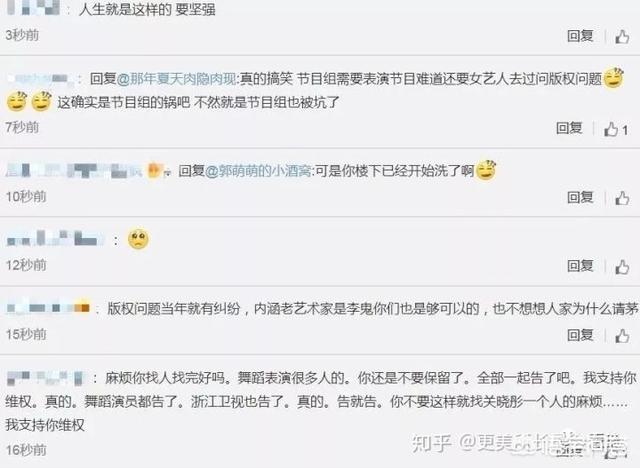Open the @那年夏天肉隐肉现 user mention

pyautogui.click(x=176, y=79)
